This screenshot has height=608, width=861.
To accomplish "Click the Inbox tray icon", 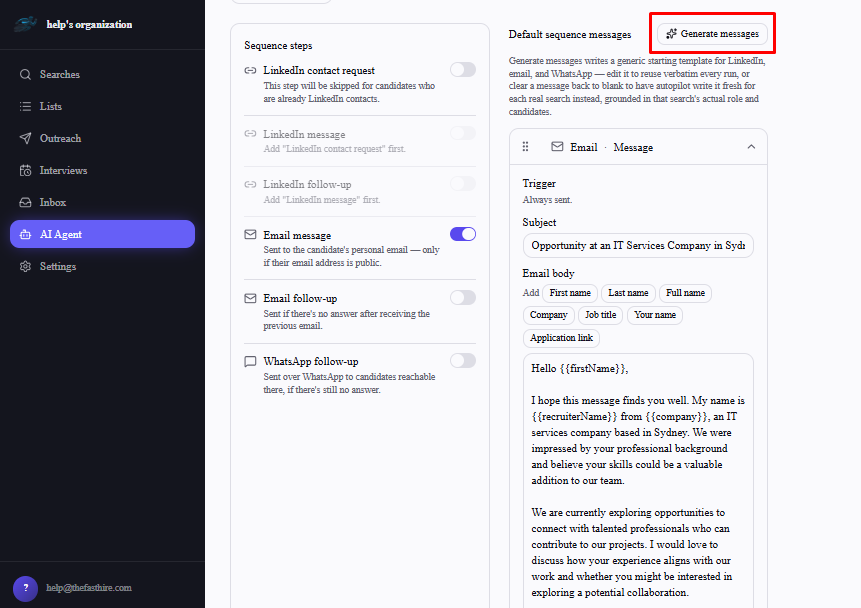I will tap(25, 202).
